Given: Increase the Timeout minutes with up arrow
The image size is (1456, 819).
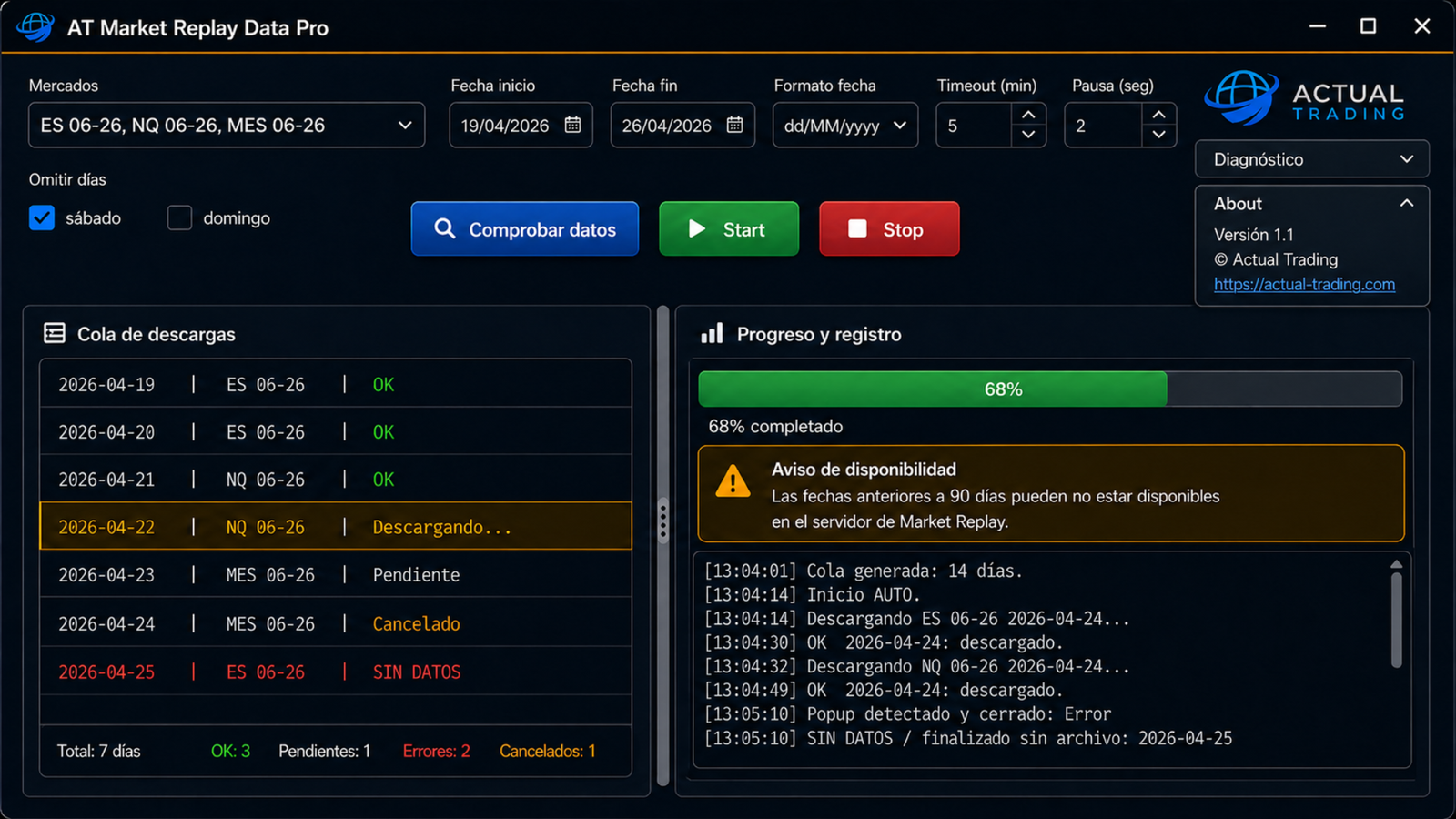Looking at the screenshot, I should point(1028,115).
